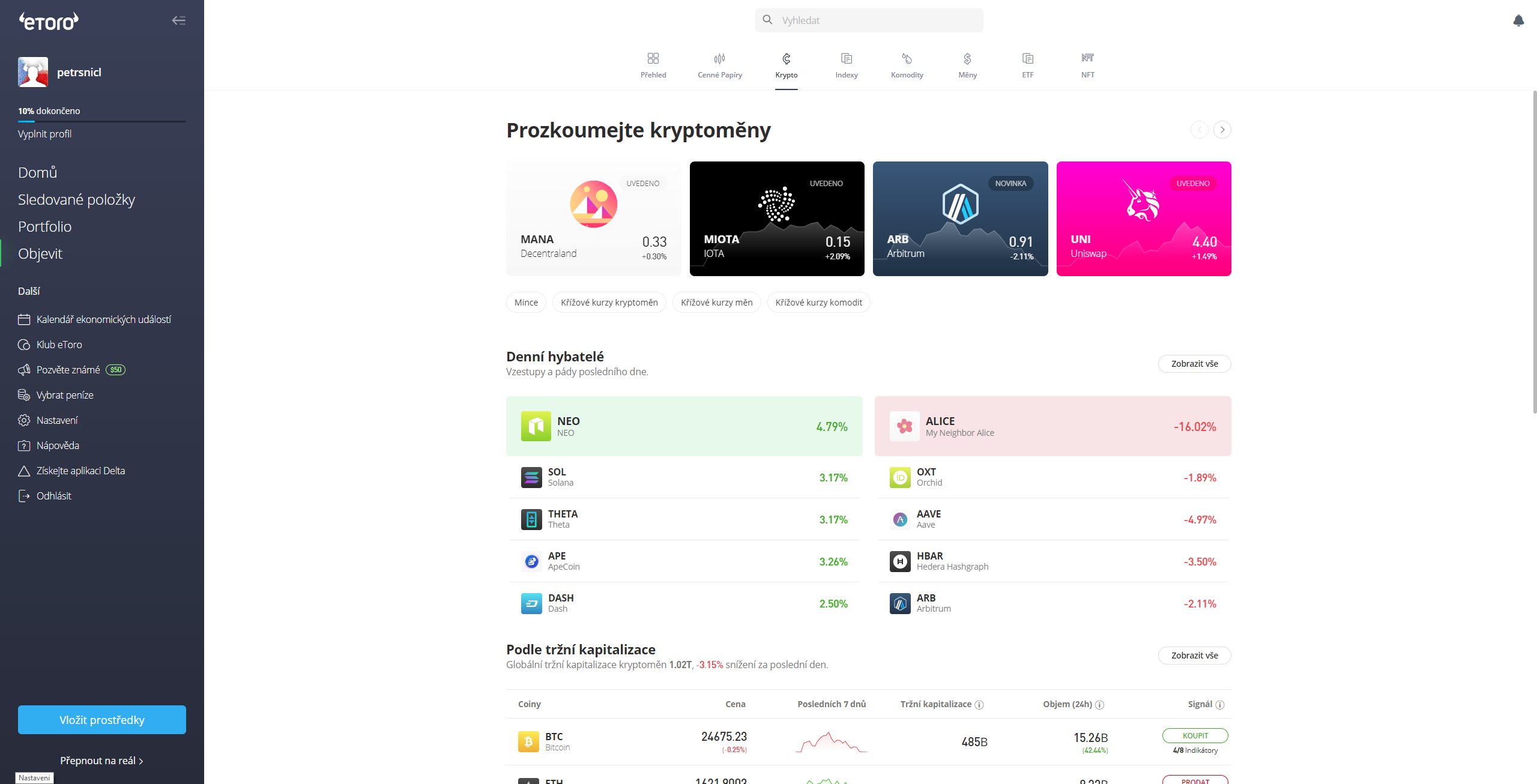
Task: Click the Arbitrum icon in losers list
Action: (x=900, y=603)
